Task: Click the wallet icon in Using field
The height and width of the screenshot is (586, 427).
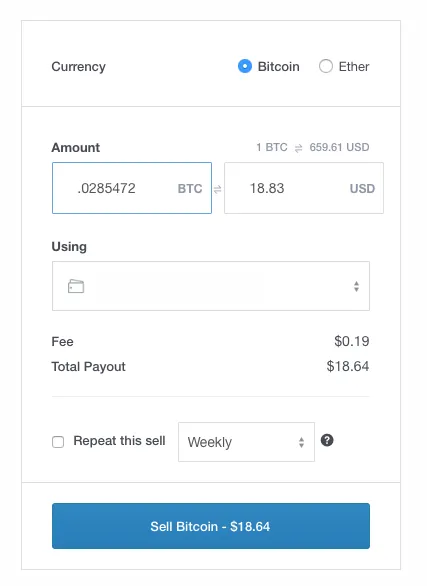Action: (x=76, y=286)
